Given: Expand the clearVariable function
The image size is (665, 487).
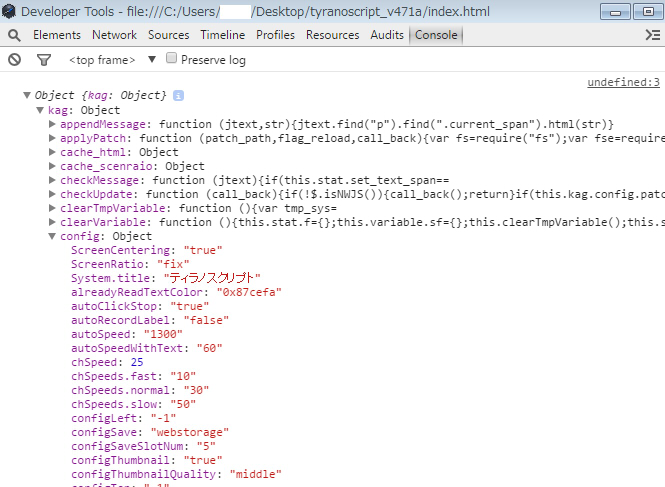Looking at the screenshot, I should [52, 222].
